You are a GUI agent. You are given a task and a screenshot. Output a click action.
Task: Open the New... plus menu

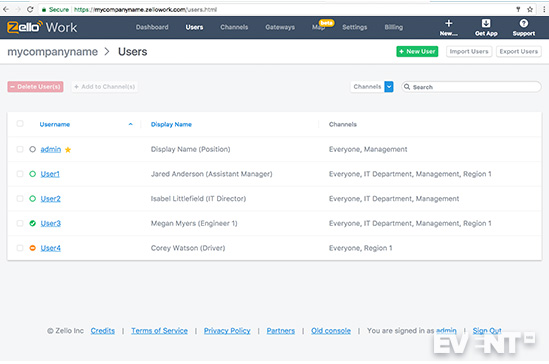449,28
